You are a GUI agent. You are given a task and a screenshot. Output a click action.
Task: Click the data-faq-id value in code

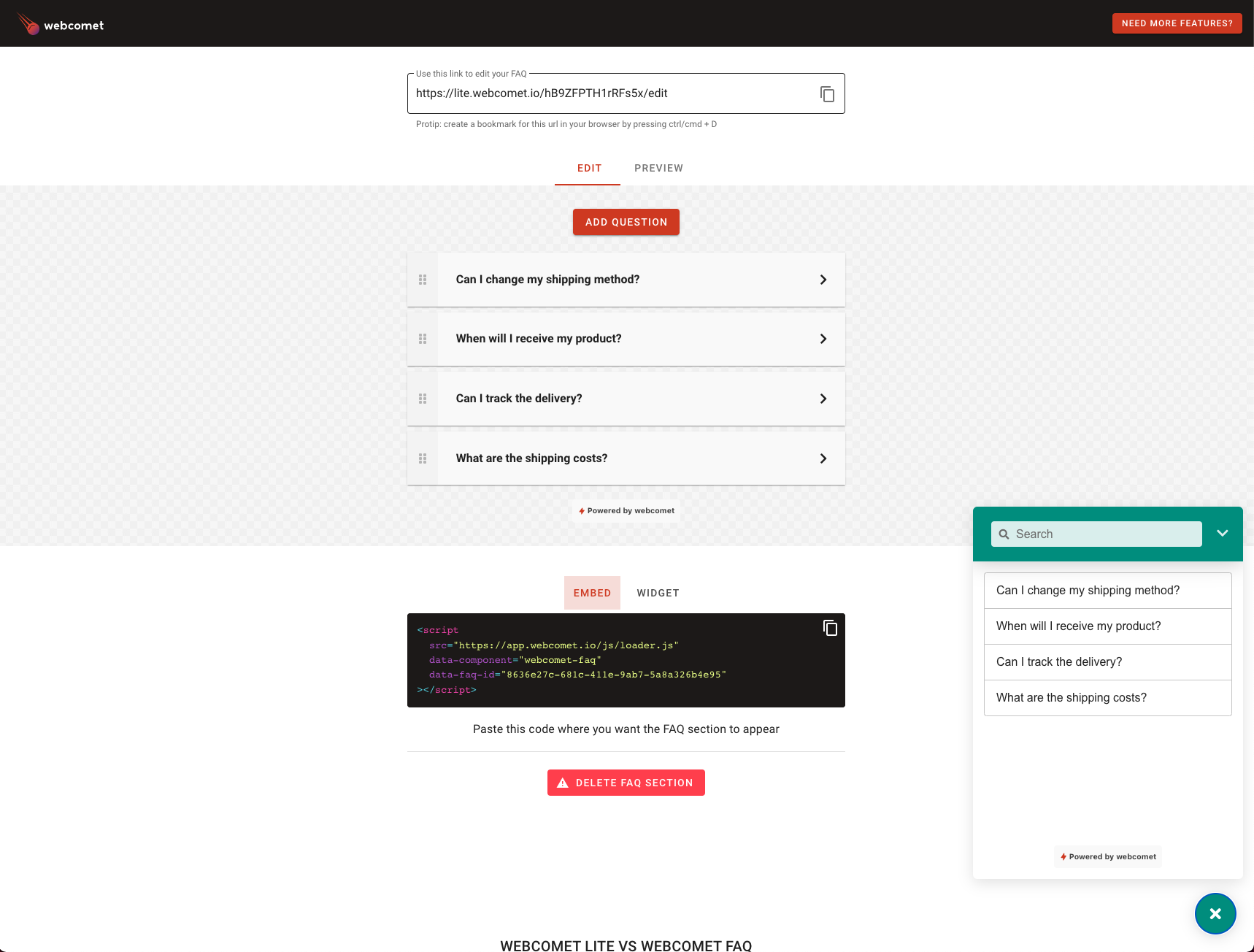click(614, 675)
